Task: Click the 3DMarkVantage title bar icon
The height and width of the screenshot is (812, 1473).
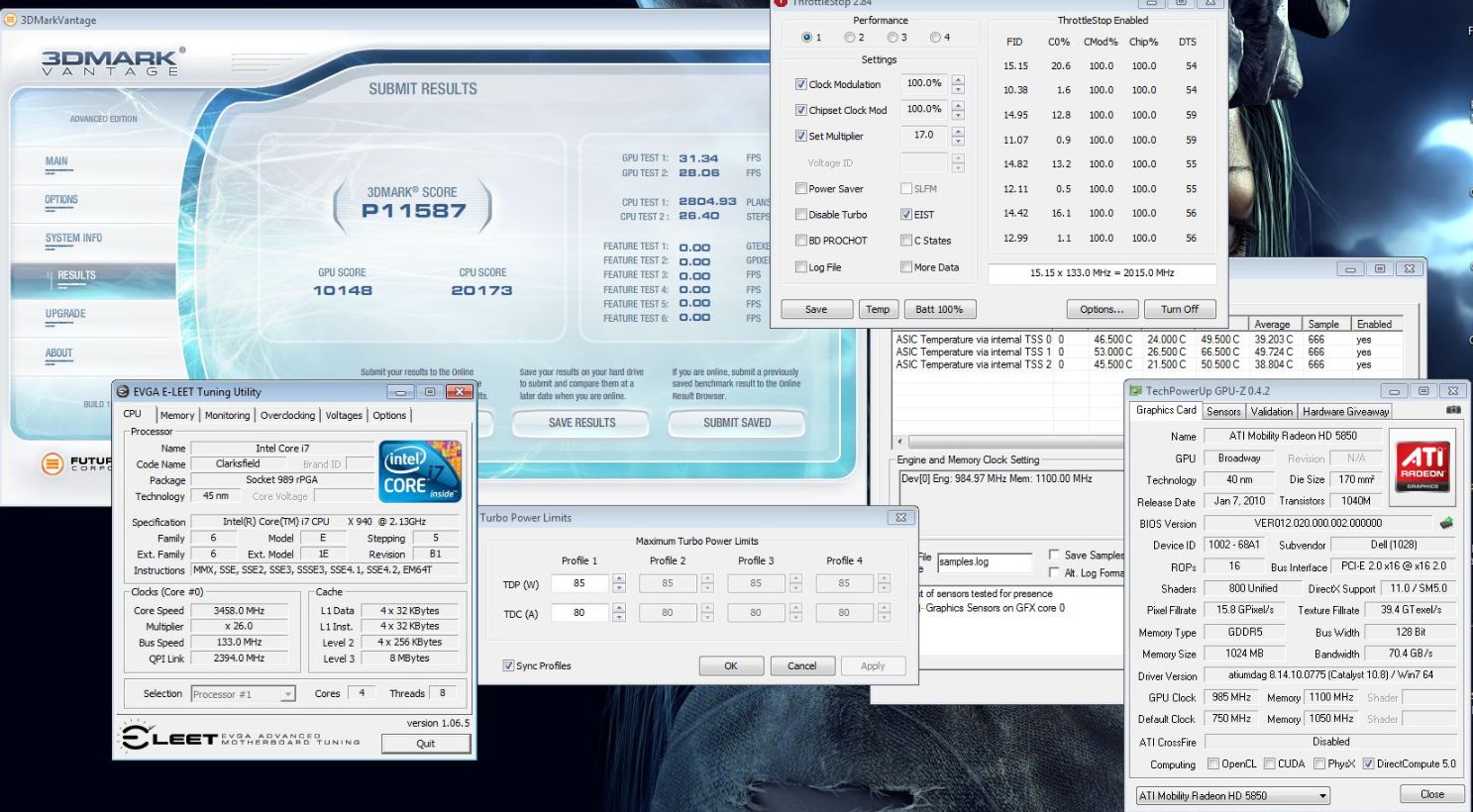Action: point(12,20)
